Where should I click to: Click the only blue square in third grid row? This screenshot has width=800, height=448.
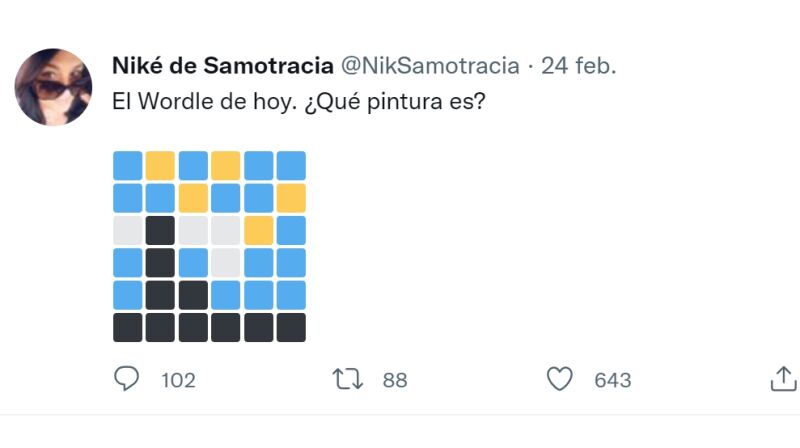[x=291, y=230]
